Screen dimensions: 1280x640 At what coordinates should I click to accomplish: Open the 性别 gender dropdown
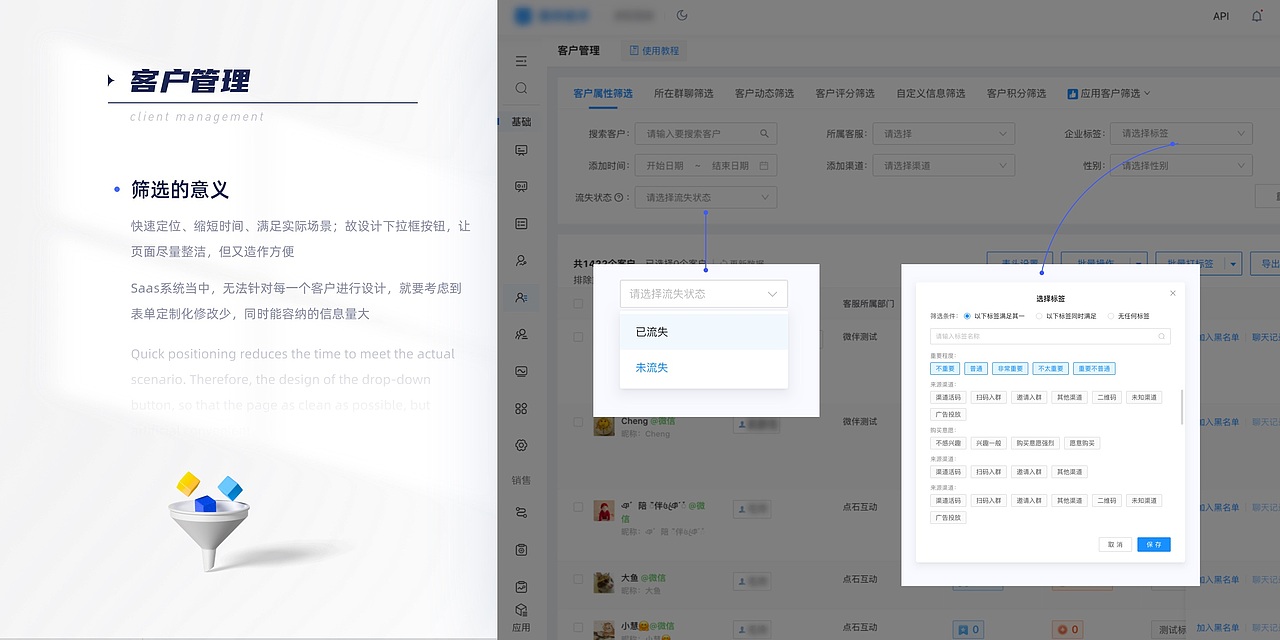pos(1180,164)
